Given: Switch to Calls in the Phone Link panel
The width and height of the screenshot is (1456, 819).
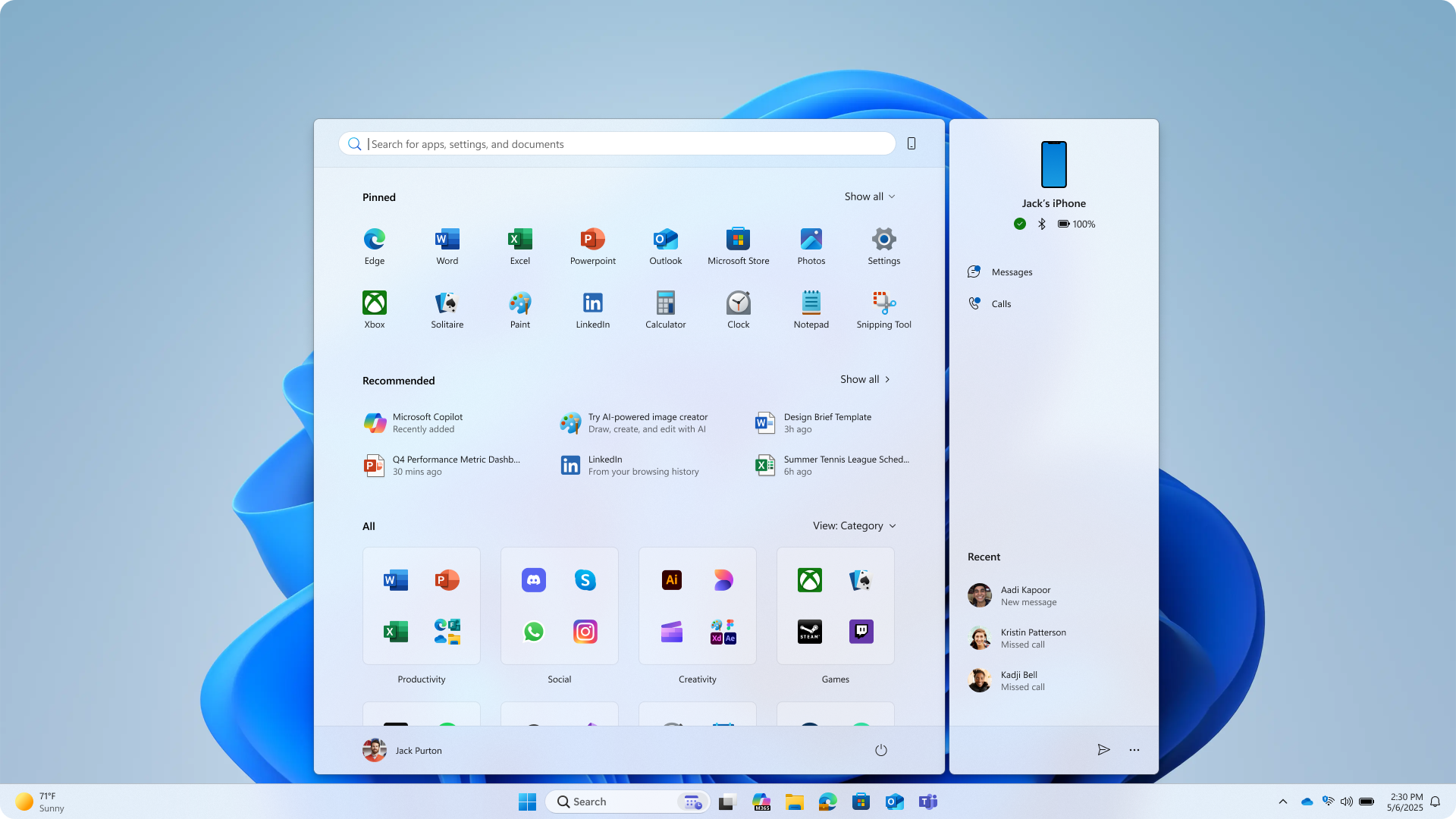Looking at the screenshot, I should point(1001,303).
